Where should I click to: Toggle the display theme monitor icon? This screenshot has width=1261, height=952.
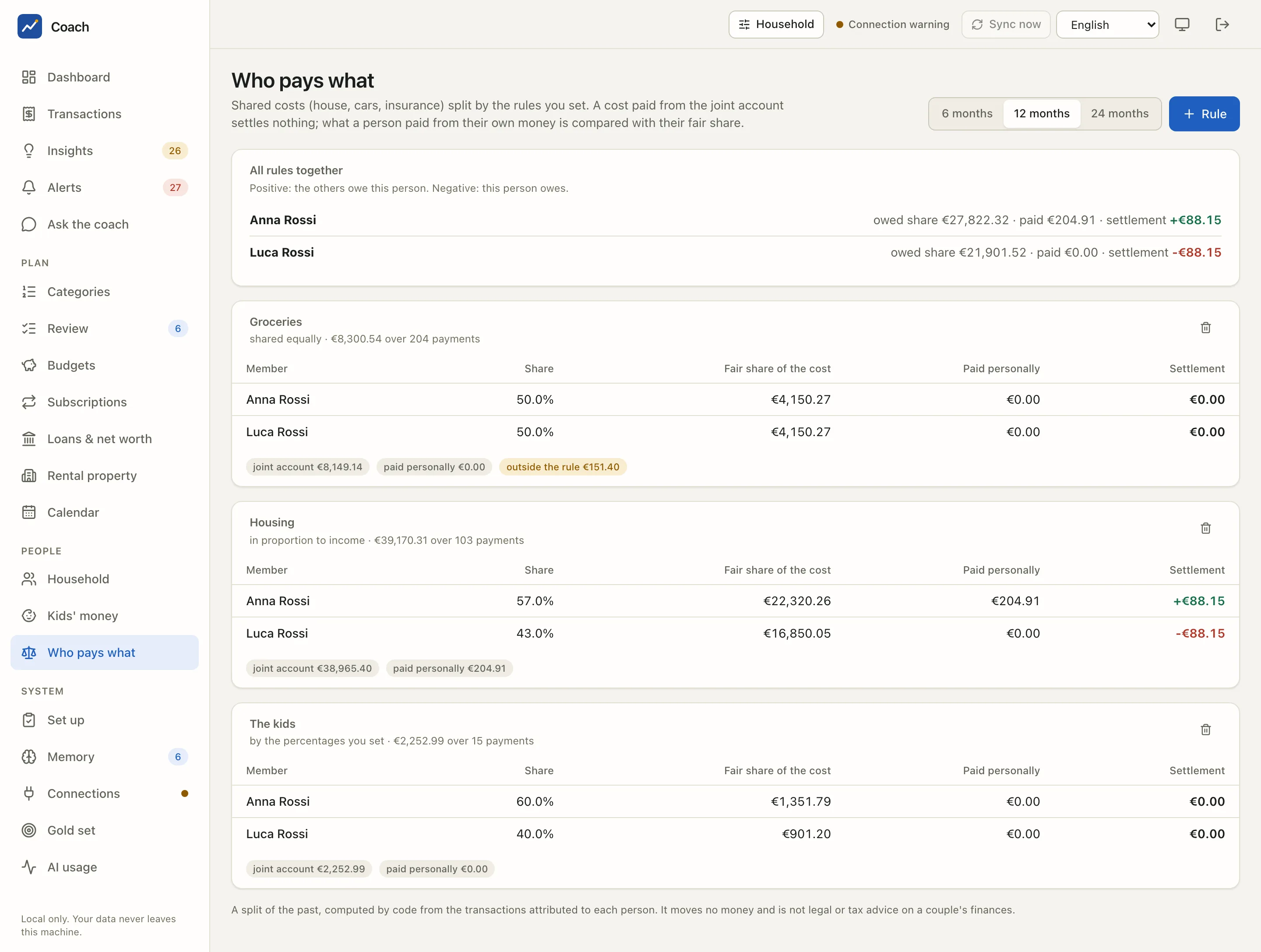(x=1182, y=25)
